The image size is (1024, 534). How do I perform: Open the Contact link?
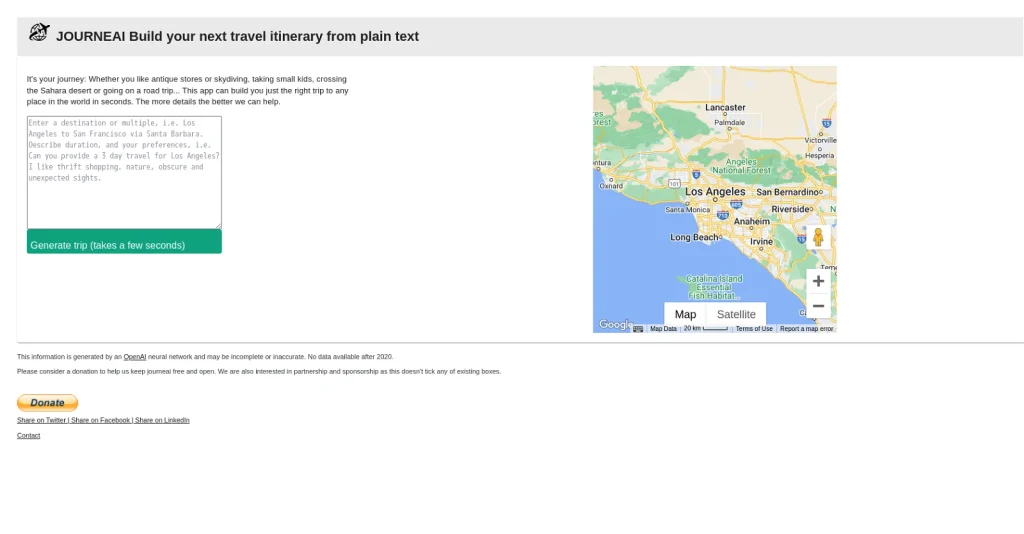pos(29,436)
